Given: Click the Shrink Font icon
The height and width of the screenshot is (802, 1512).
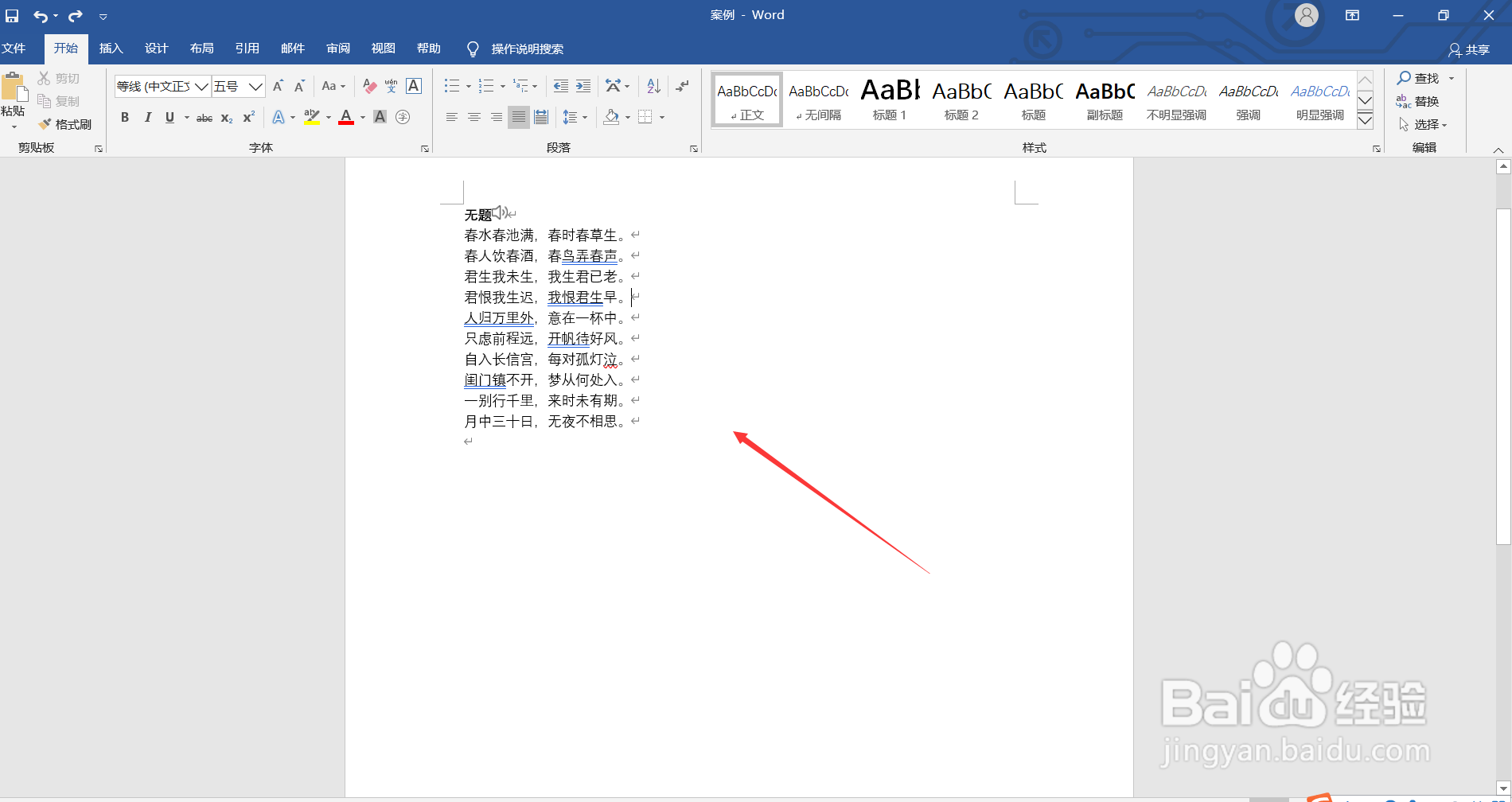Looking at the screenshot, I should coord(299,86).
